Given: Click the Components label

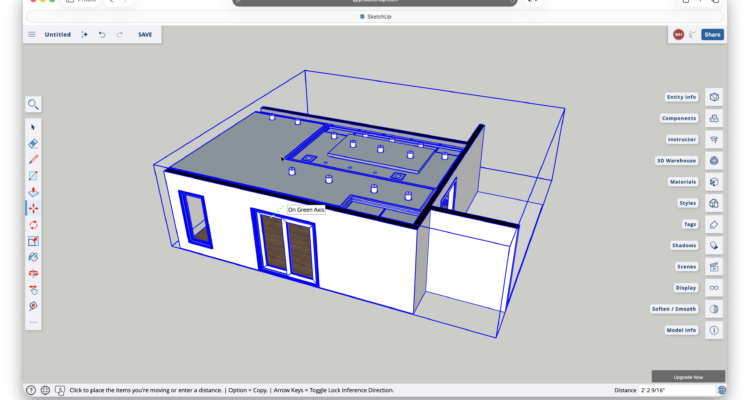Looking at the screenshot, I should click(x=679, y=118).
